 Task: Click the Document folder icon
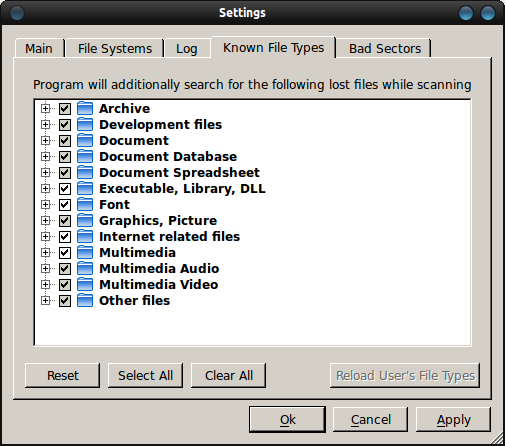(x=85, y=140)
